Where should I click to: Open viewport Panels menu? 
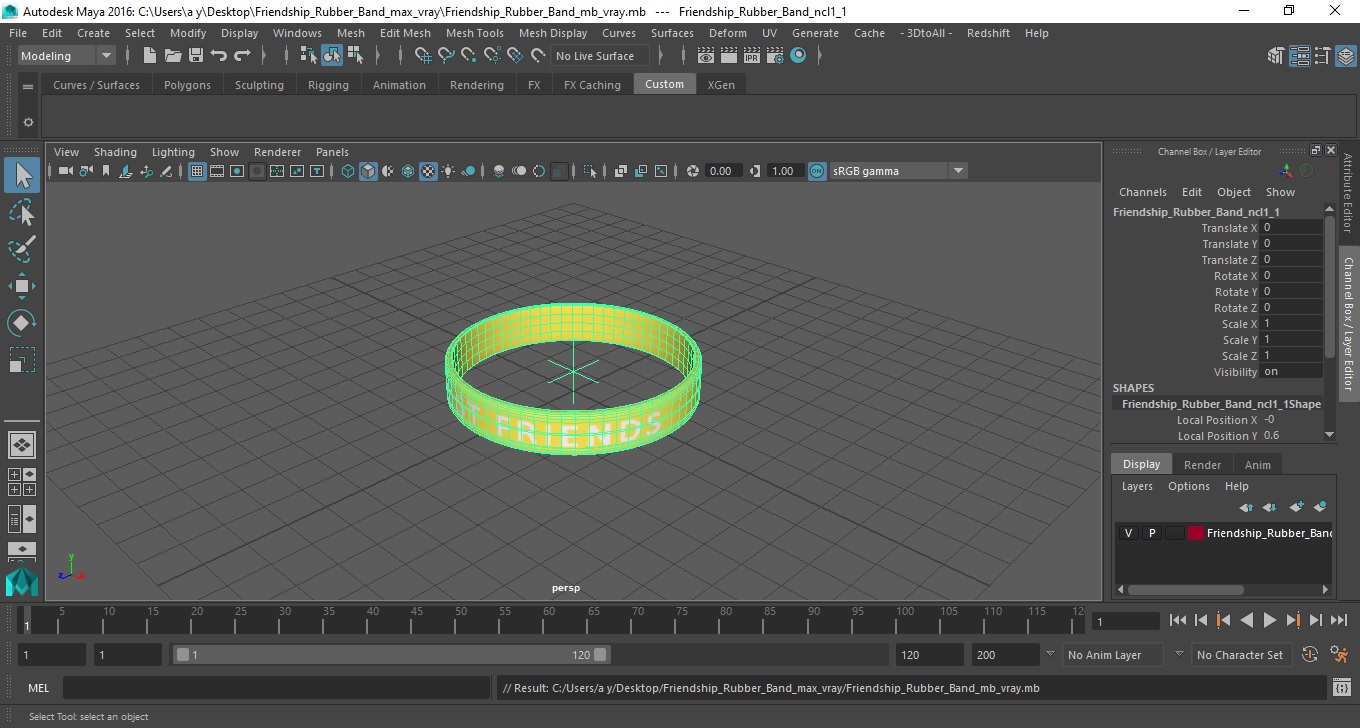332,152
